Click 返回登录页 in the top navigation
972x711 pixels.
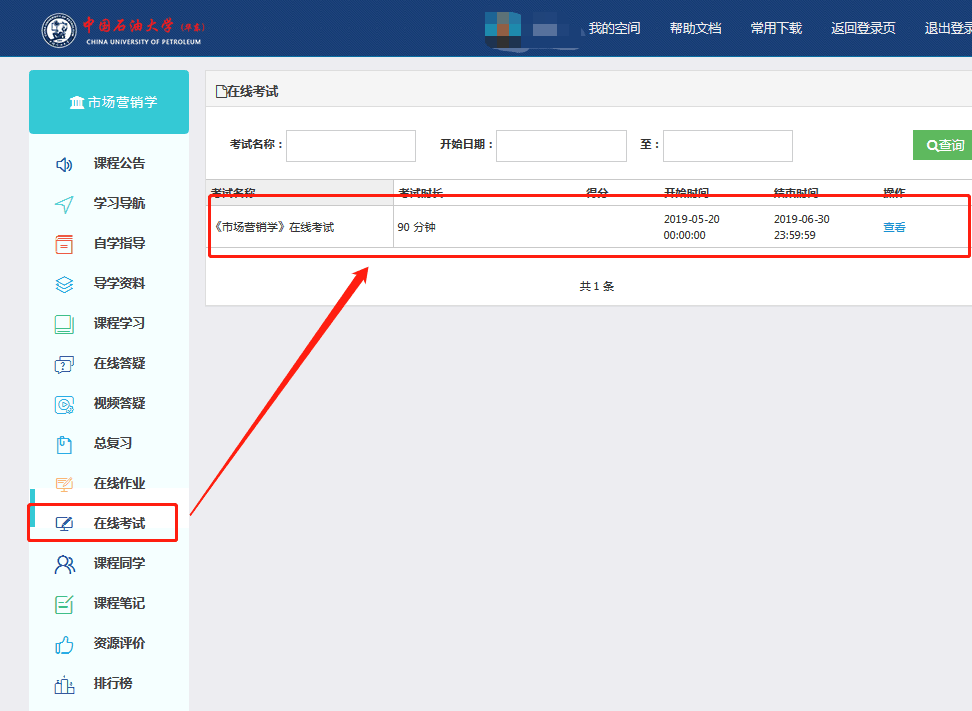(x=863, y=29)
